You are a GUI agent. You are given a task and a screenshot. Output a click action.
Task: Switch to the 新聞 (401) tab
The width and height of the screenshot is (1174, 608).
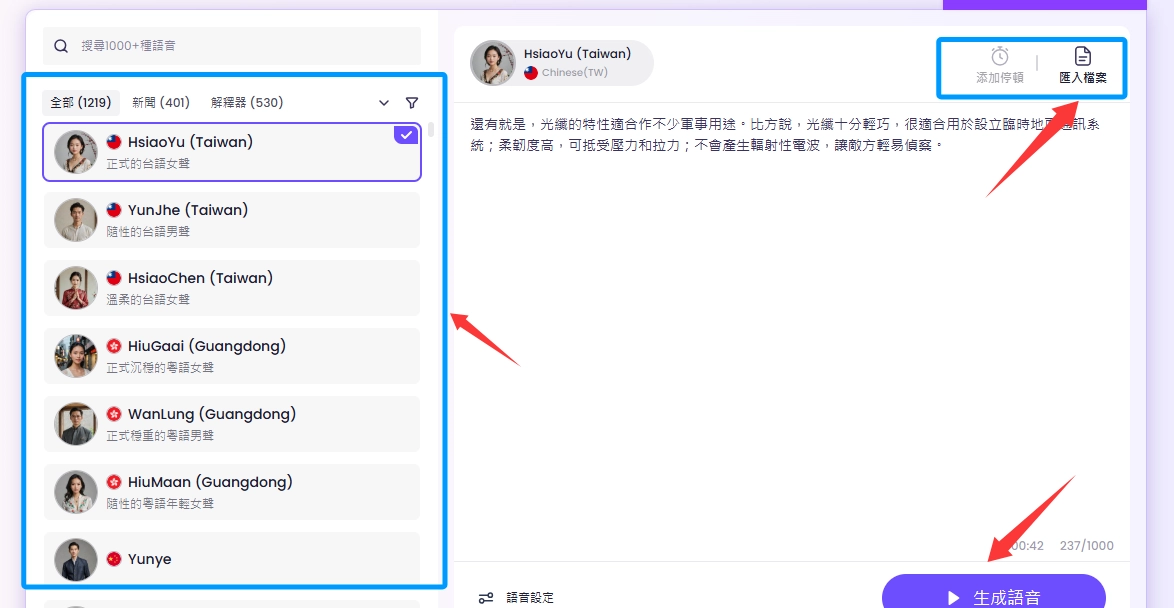tap(161, 103)
